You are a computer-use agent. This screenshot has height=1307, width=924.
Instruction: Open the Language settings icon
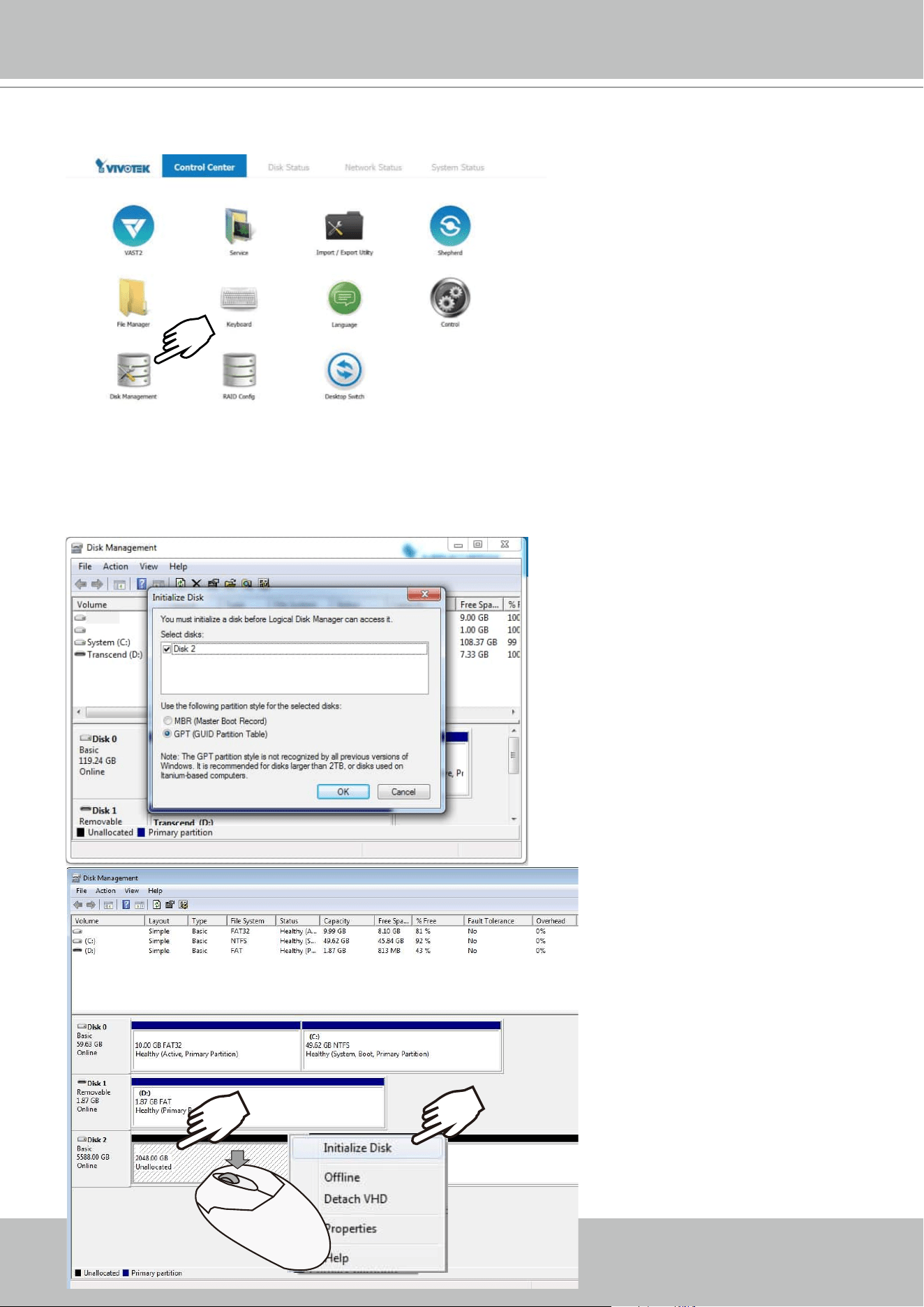[344, 298]
